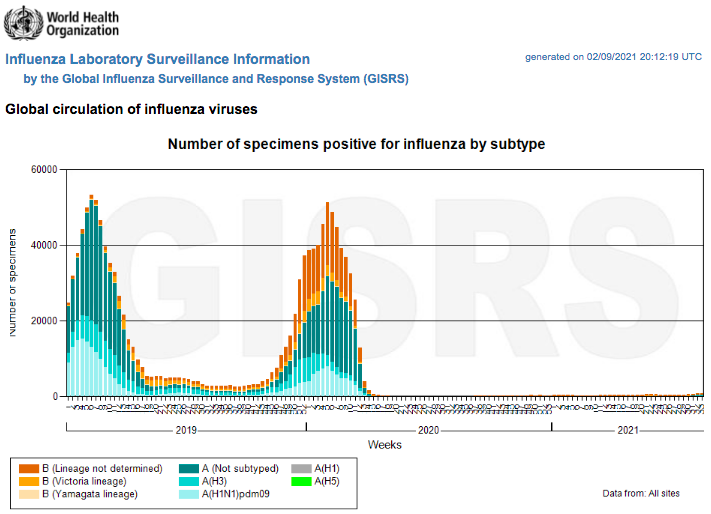The width and height of the screenshot is (711, 514).
Task: Click the 'A (Not subtyped)' legend label
Action: pos(240,469)
